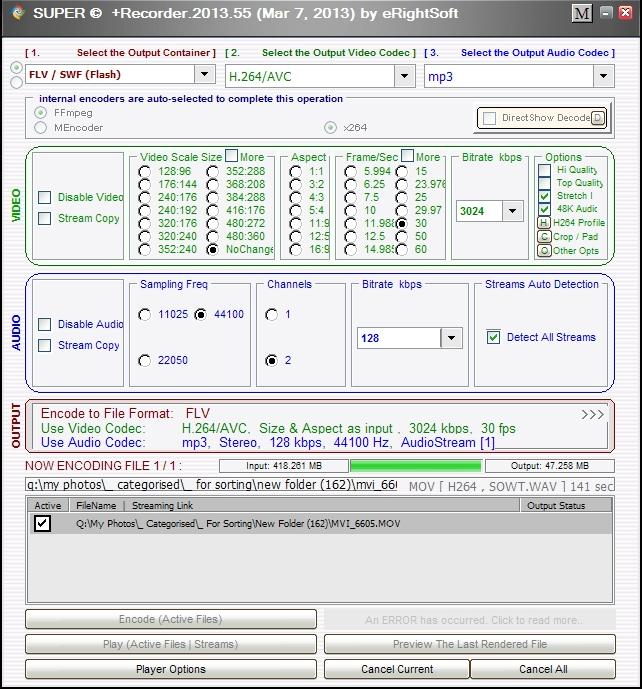The height and width of the screenshot is (689, 642).
Task: Set frame rate to 60 fps
Action: [x=401, y=250]
